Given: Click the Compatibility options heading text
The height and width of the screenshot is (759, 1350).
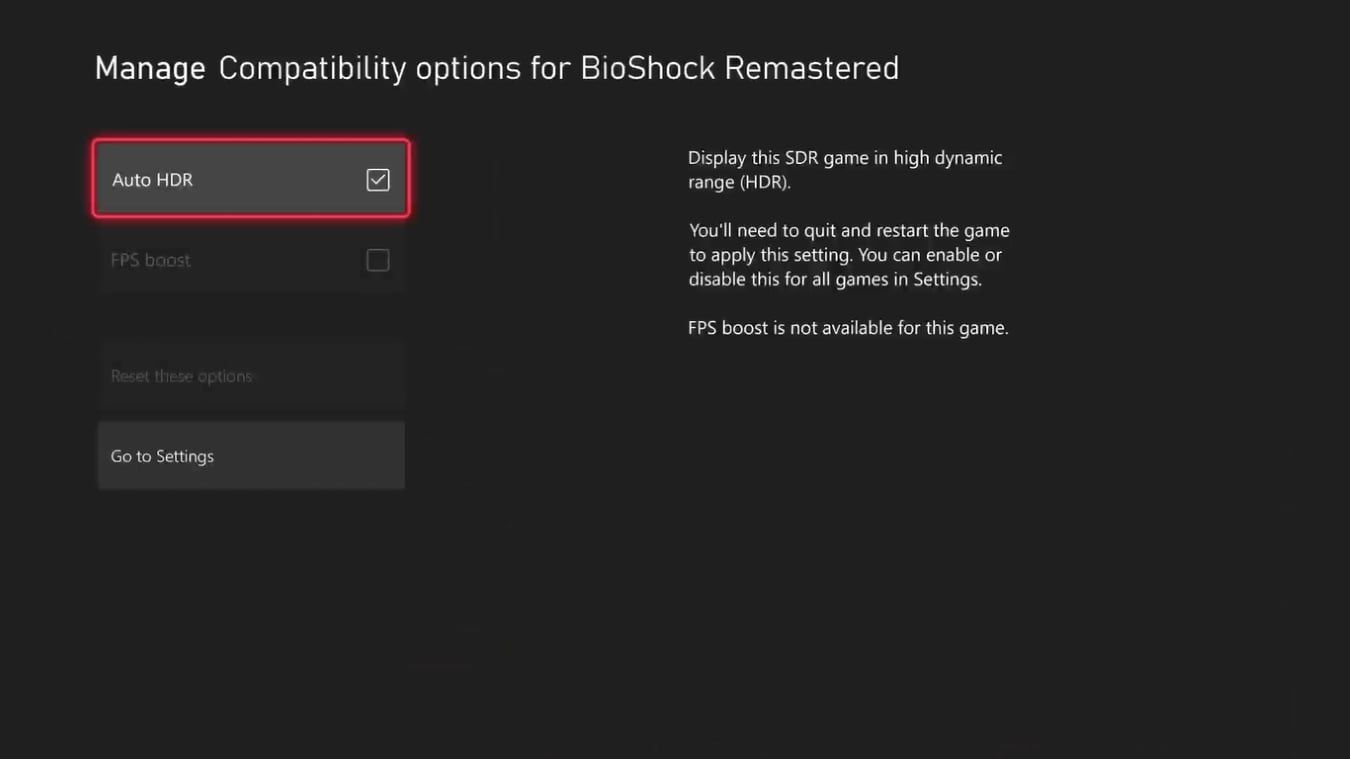Looking at the screenshot, I should [x=370, y=68].
